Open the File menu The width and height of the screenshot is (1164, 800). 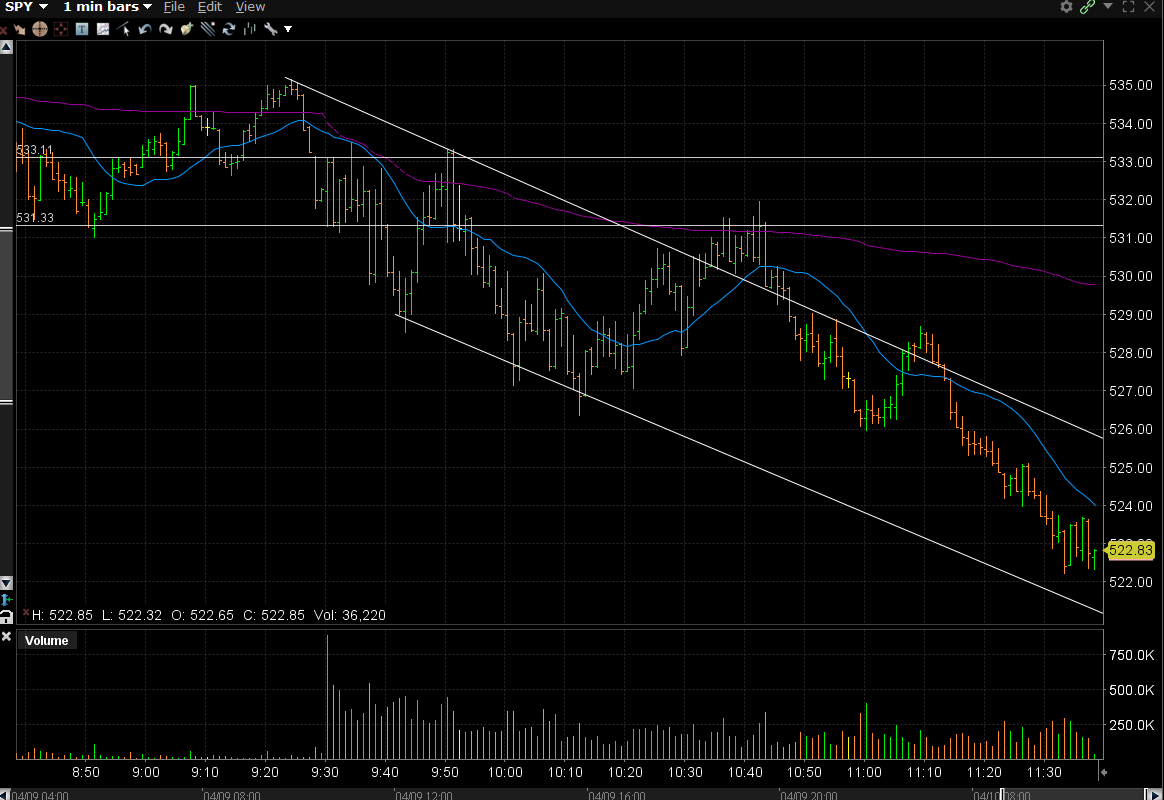174,7
